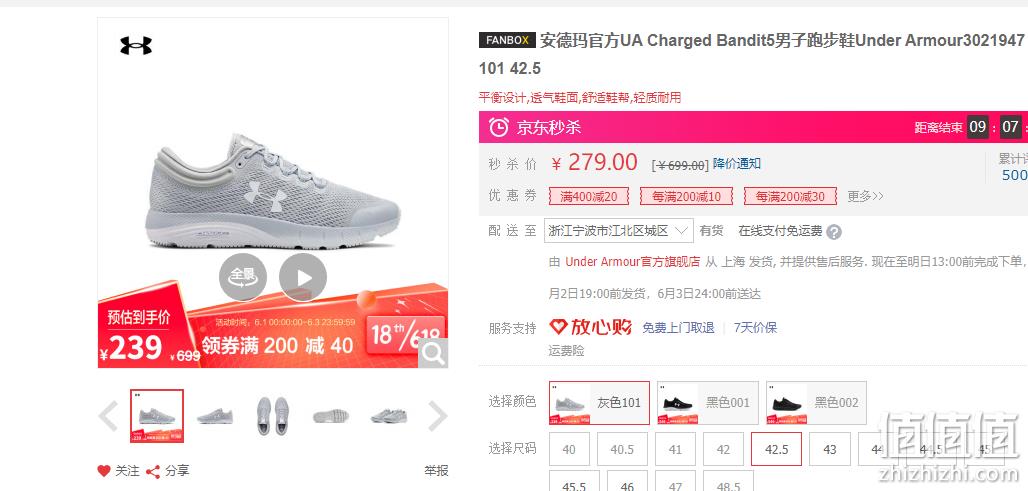Image resolution: width=1028 pixels, height=491 pixels.
Task: Open the 降价通知 price alert link
Action: click(x=737, y=164)
